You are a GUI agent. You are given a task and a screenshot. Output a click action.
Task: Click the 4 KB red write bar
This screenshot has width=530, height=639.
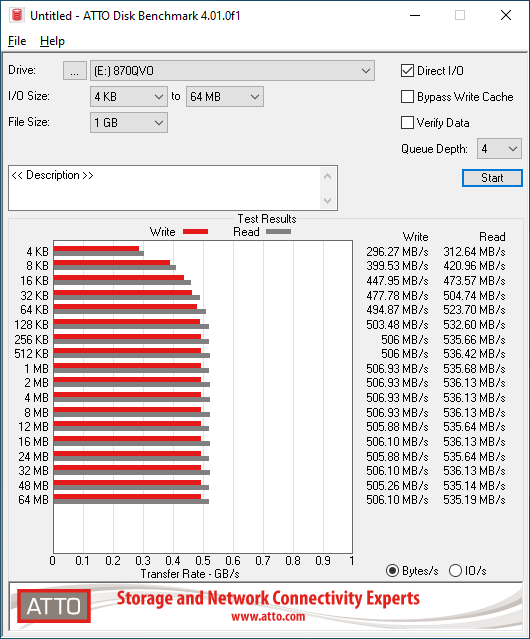click(x=96, y=249)
